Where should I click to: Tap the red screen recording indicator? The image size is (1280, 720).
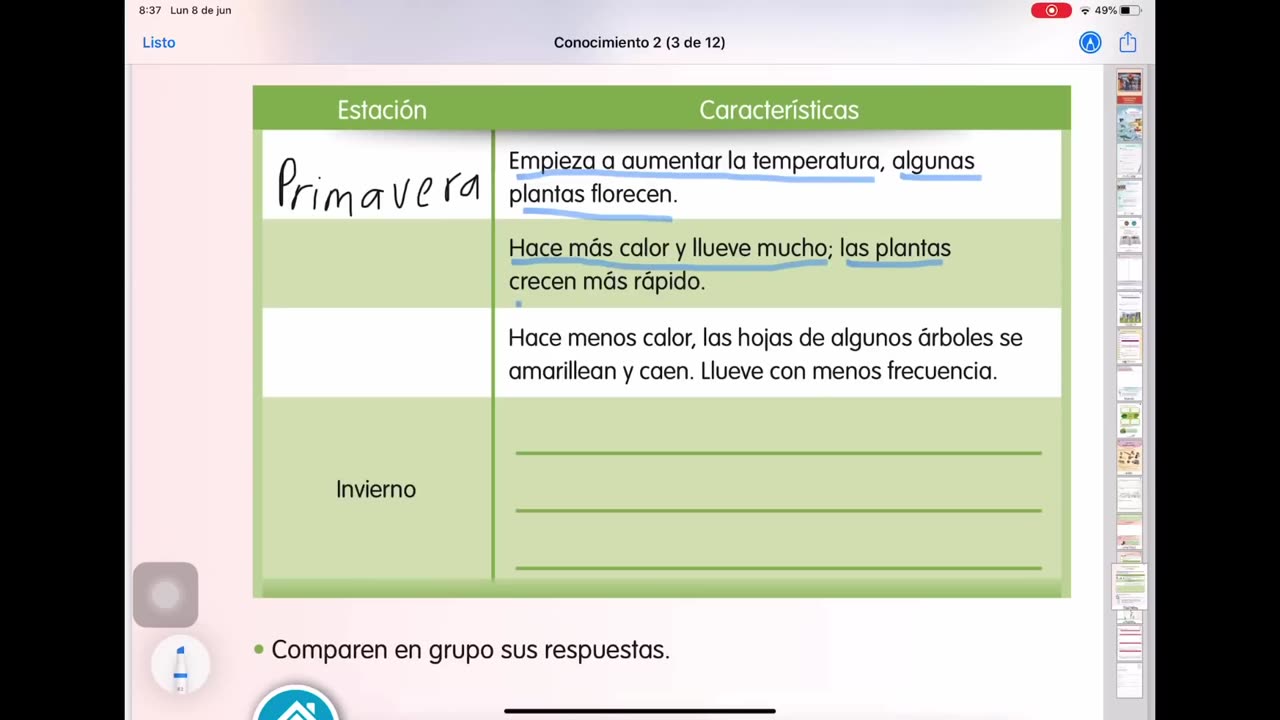pyautogui.click(x=1051, y=10)
